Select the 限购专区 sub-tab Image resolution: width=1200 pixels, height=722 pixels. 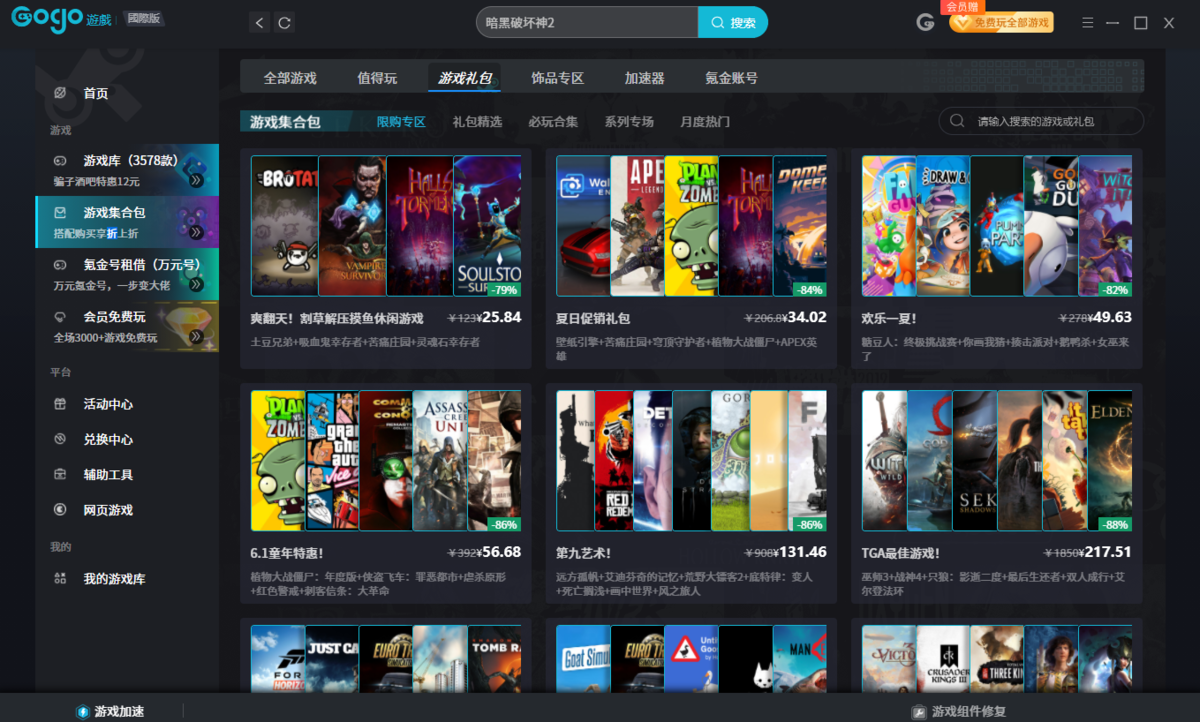click(401, 122)
